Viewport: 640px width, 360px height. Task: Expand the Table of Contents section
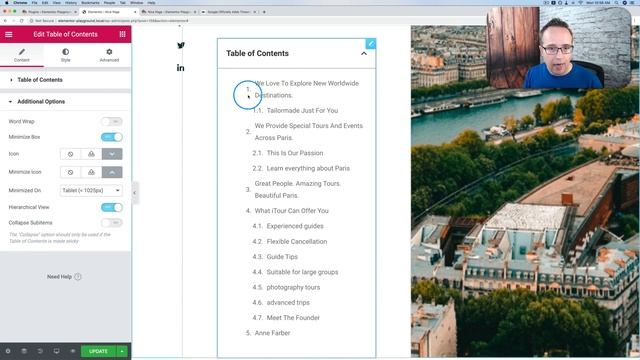pos(65,80)
